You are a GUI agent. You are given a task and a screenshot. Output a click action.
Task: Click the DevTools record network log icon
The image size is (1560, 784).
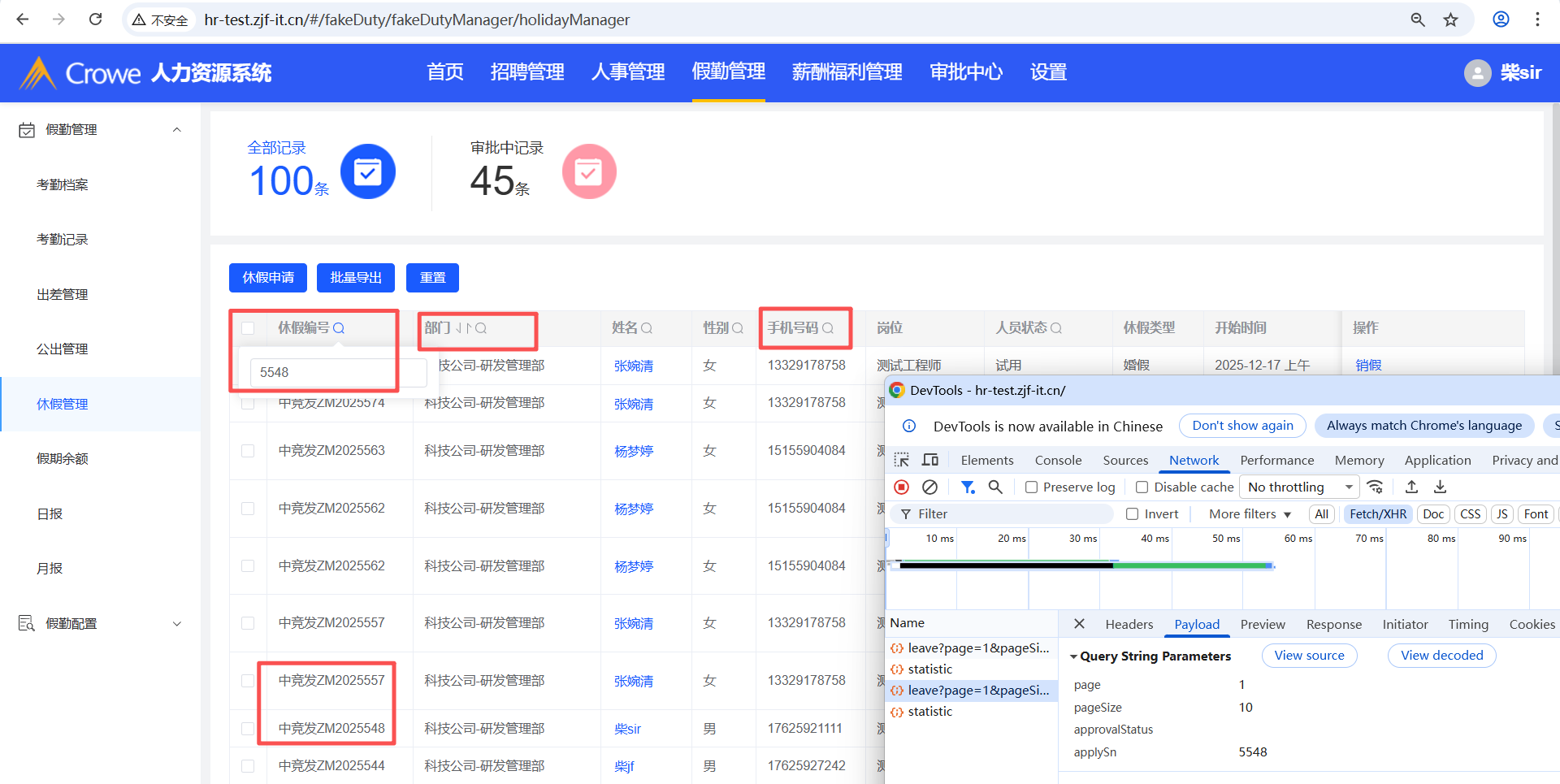point(901,487)
